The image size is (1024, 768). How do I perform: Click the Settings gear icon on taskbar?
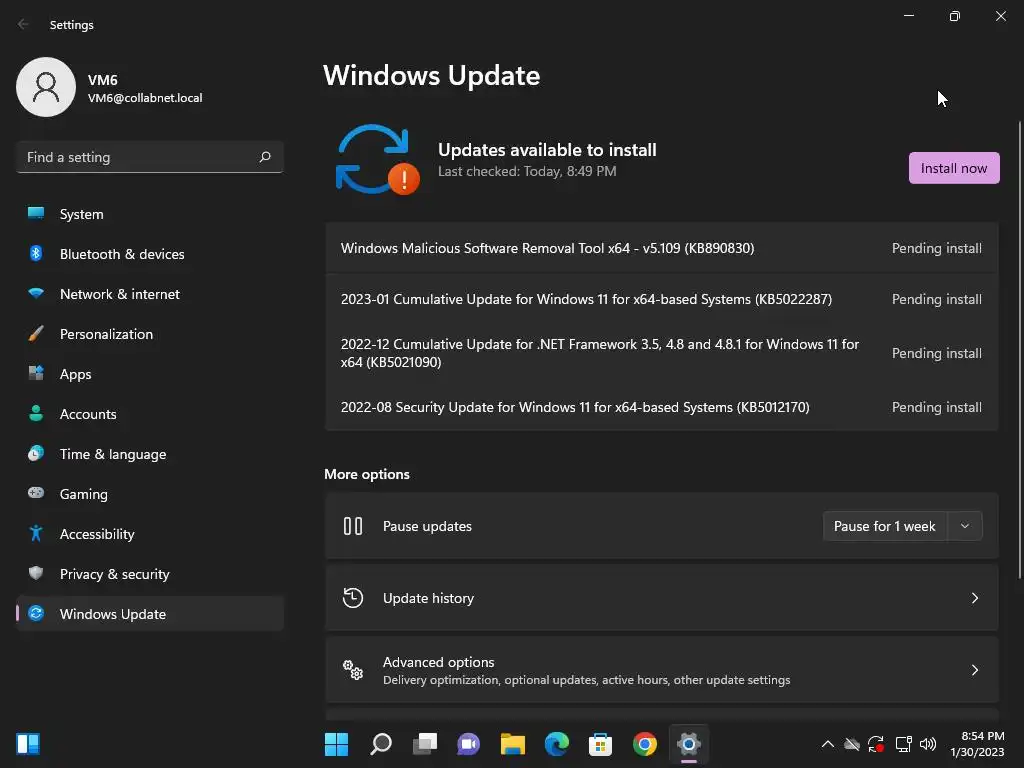(688, 744)
